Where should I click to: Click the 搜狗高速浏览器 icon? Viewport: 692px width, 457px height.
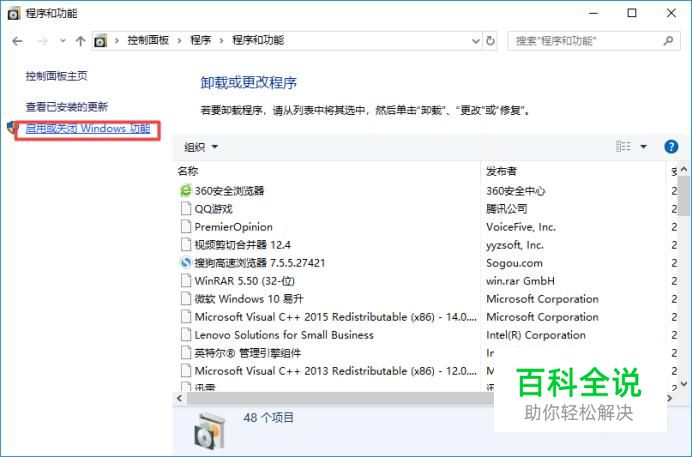[186, 263]
